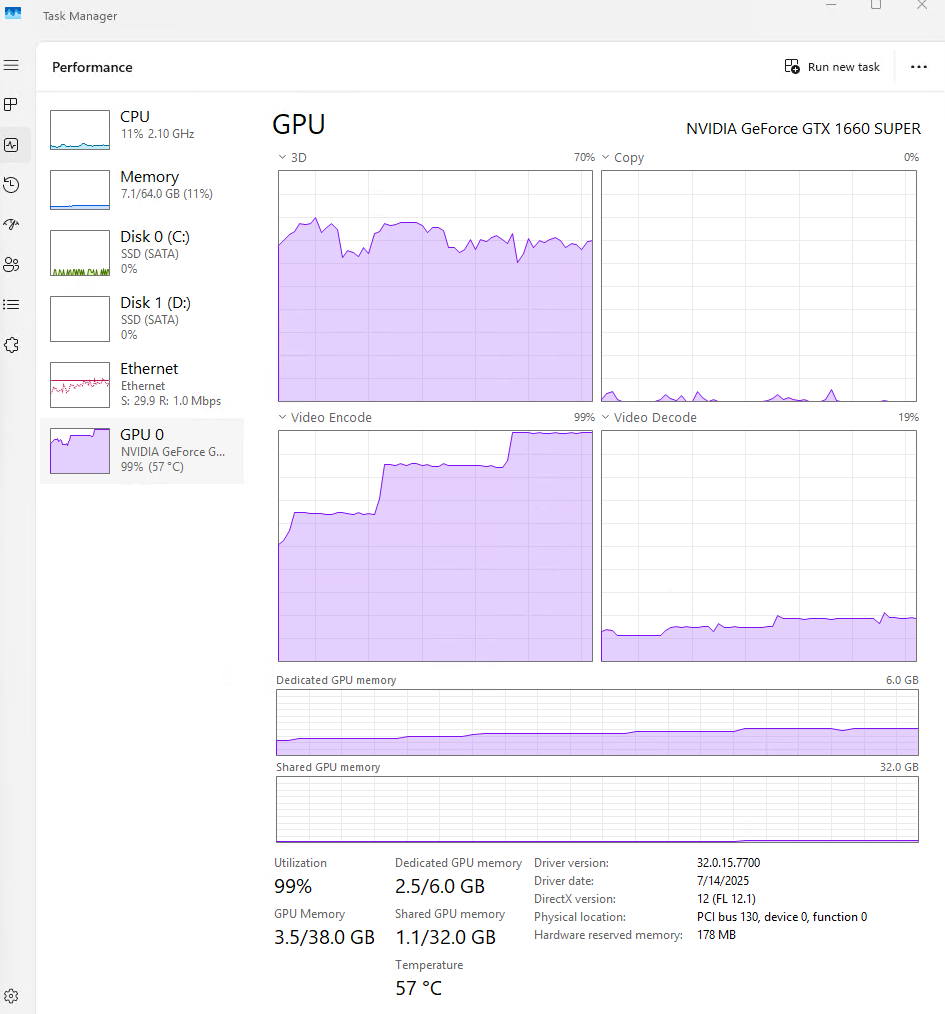Screen dimensions: 945x1014
Task: Click the 70% 3D usage label
Action: 584,157
